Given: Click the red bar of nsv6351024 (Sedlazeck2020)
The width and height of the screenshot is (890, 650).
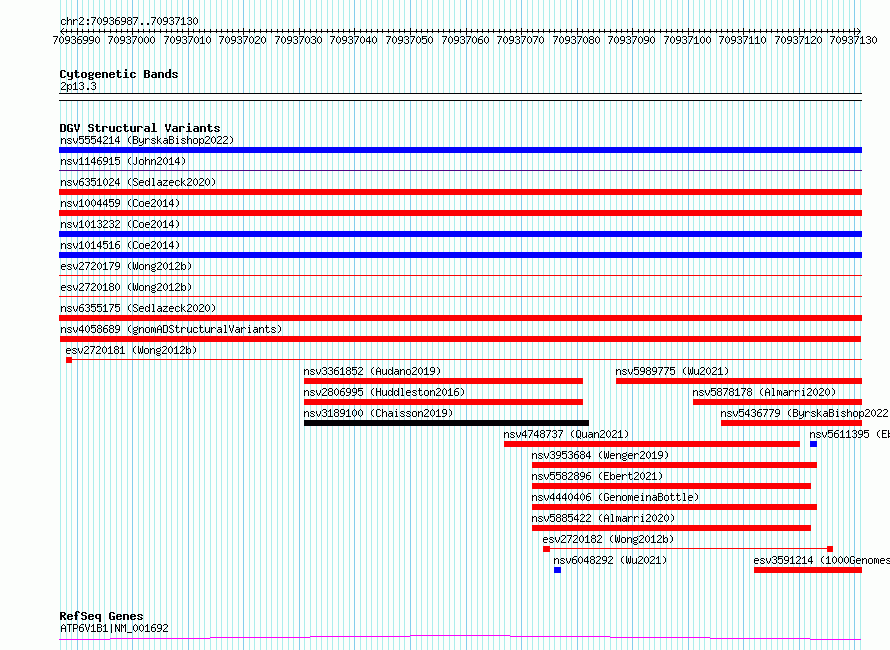Looking at the screenshot, I should [460, 192].
